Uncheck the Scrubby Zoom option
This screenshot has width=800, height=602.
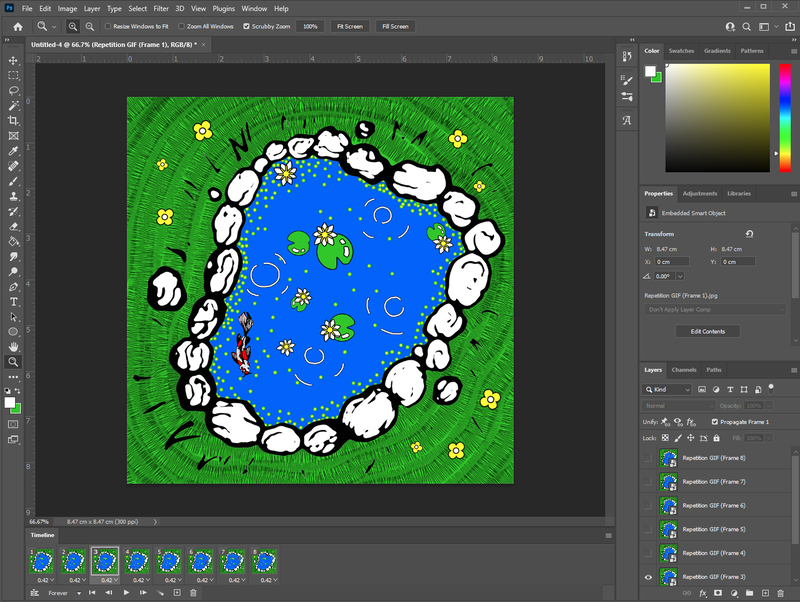point(247,26)
